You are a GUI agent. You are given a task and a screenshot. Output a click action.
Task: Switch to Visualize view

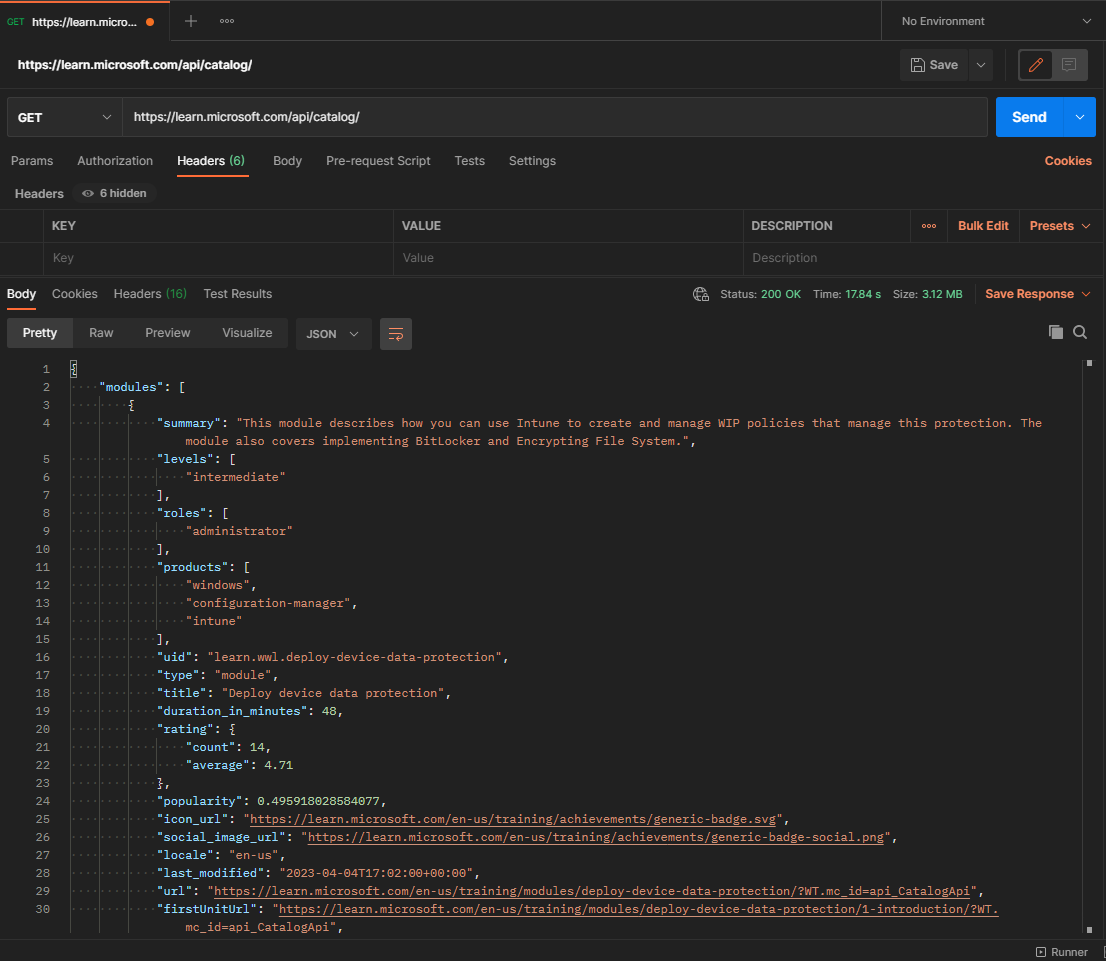[247, 333]
